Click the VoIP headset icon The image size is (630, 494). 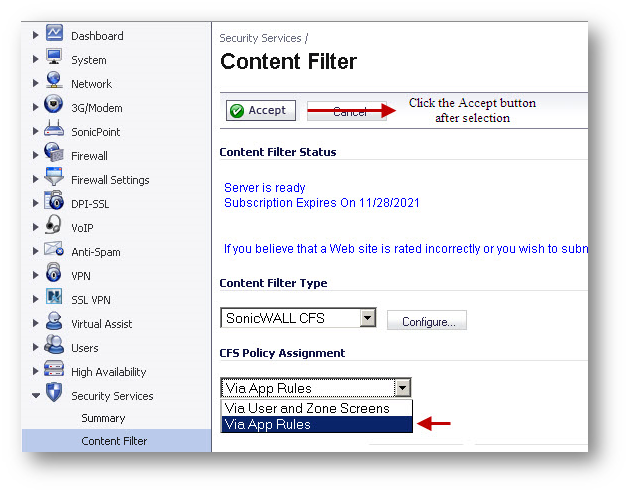54,228
